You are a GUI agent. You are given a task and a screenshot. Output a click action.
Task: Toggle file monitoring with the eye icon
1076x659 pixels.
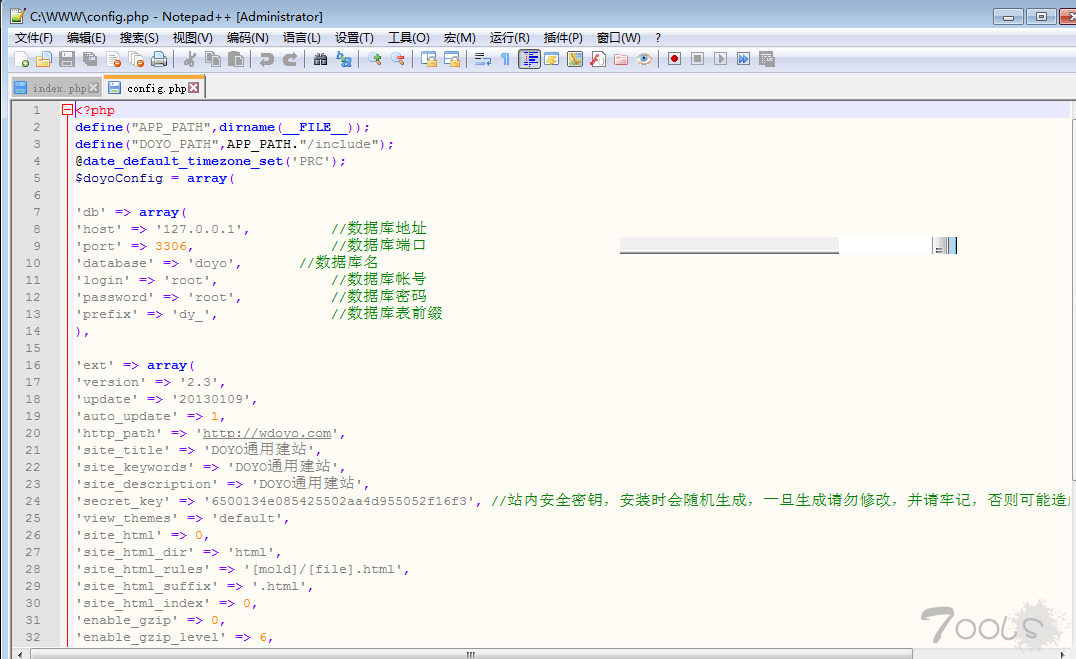tap(644, 60)
